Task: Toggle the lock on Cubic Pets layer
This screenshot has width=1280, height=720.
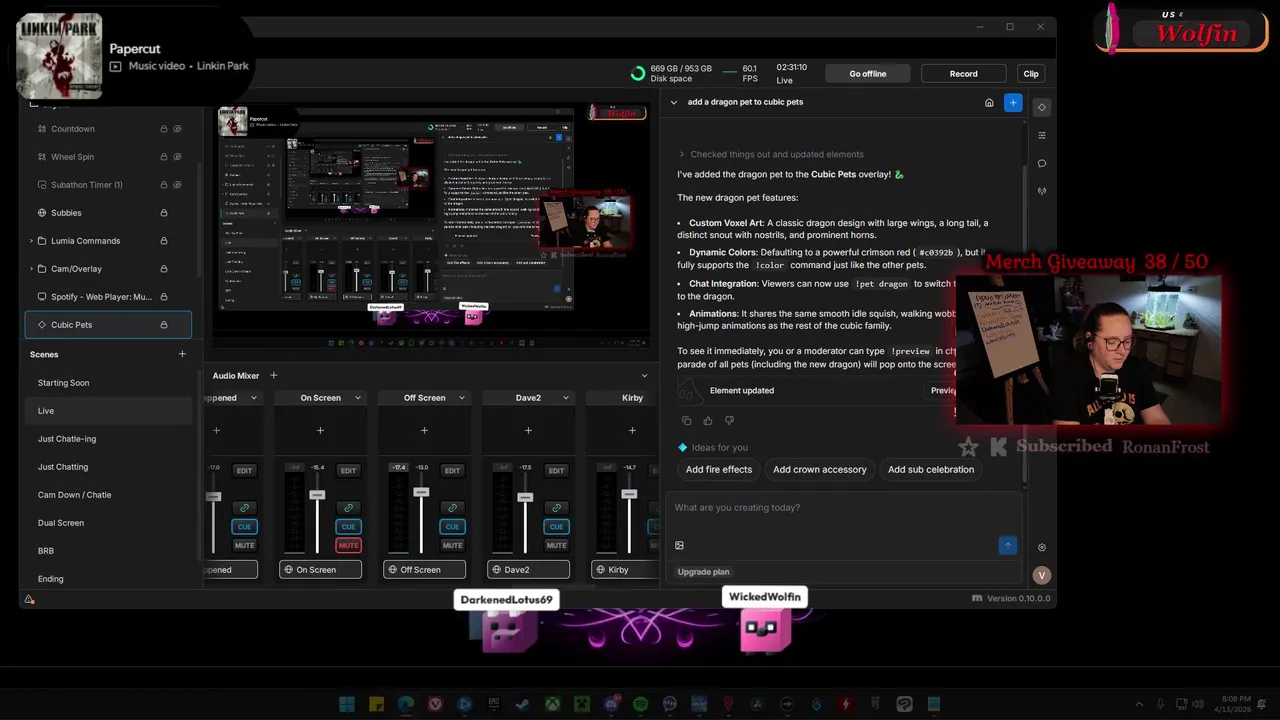Action: [x=164, y=325]
